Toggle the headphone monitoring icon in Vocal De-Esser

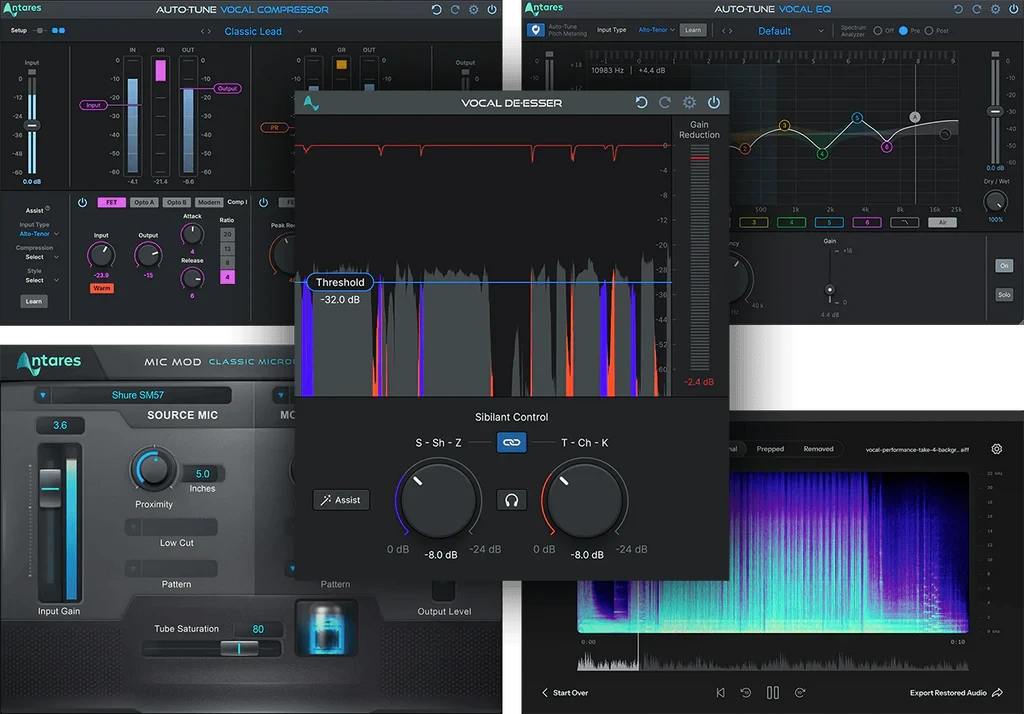(511, 499)
